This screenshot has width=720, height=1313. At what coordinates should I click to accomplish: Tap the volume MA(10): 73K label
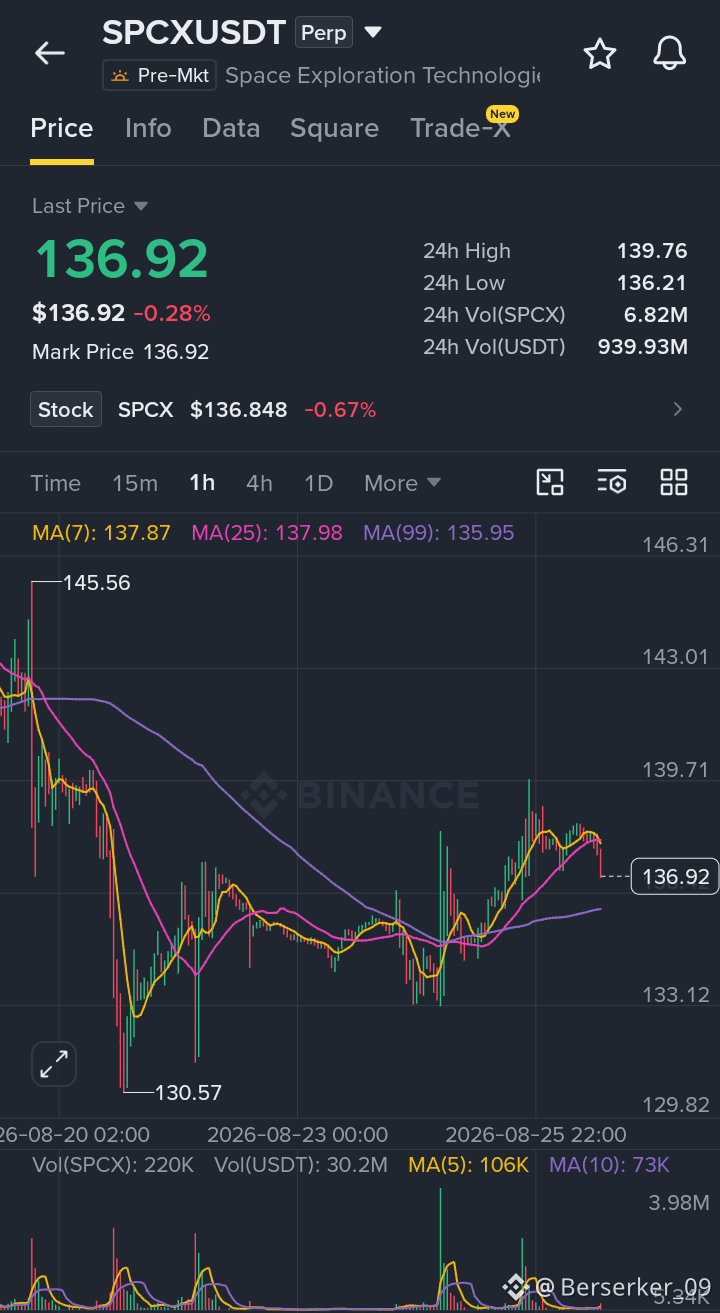tap(609, 1165)
